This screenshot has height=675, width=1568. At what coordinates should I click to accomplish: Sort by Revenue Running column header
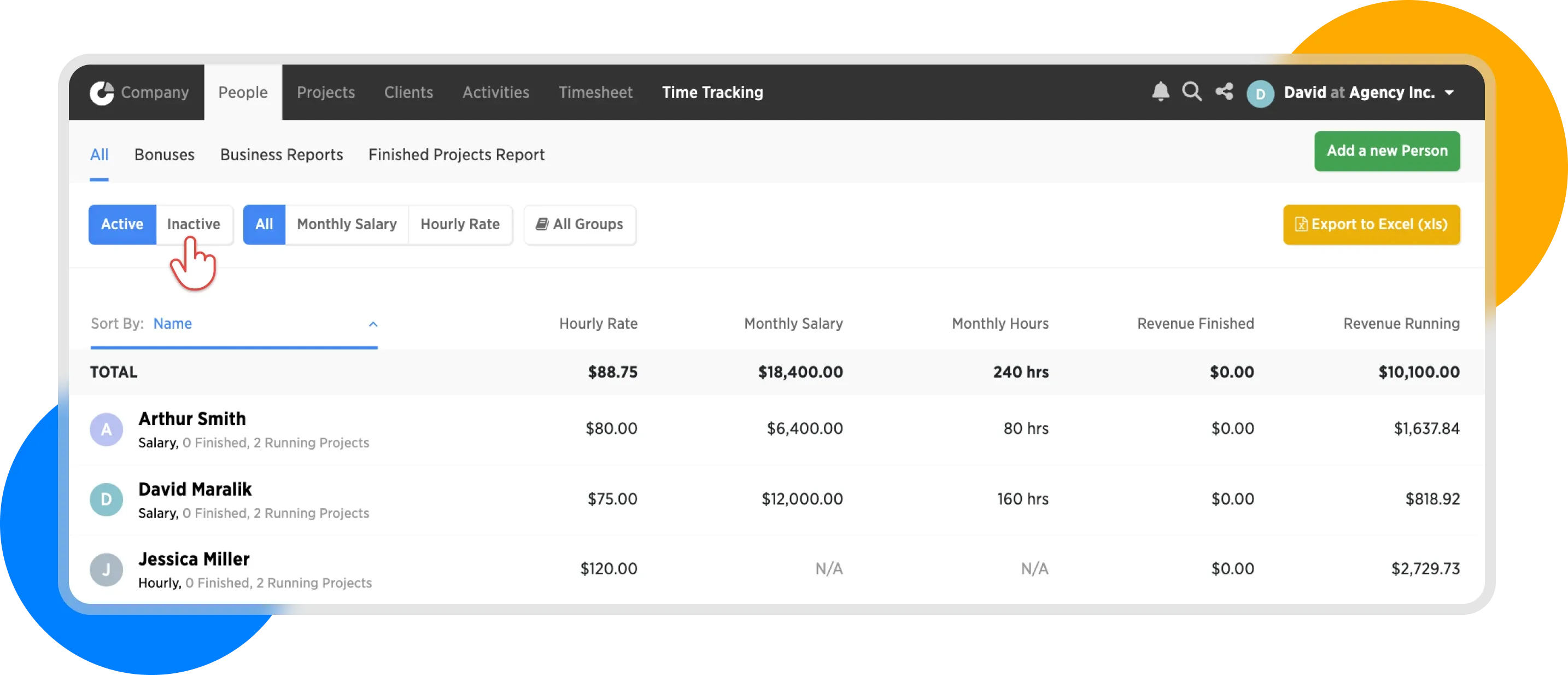(1401, 323)
